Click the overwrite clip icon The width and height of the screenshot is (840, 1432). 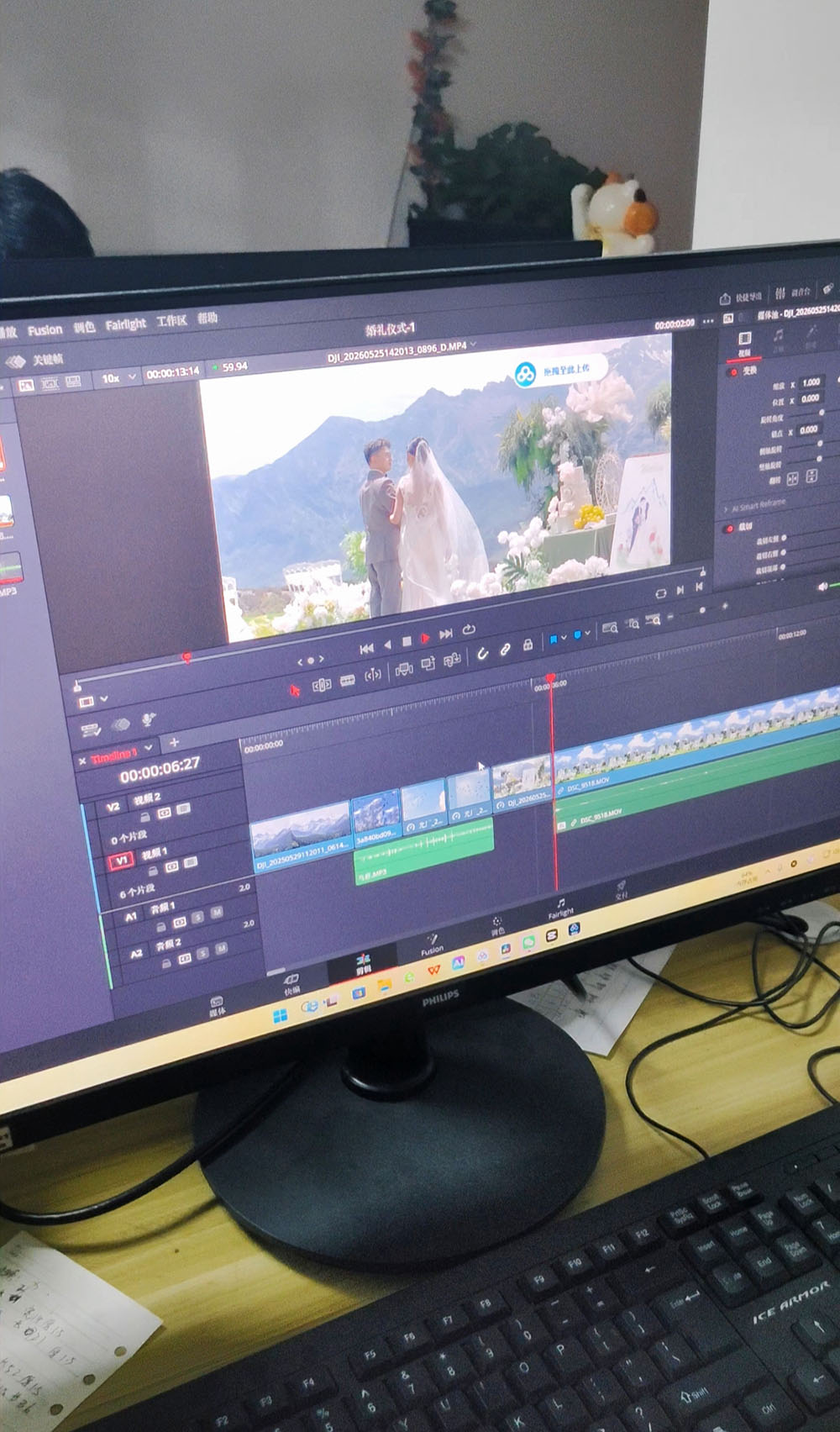428,664
